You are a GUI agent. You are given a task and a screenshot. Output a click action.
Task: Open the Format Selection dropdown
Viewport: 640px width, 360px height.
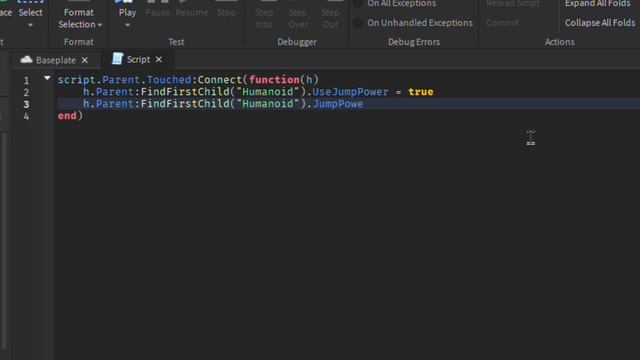[x=80, y=18]
